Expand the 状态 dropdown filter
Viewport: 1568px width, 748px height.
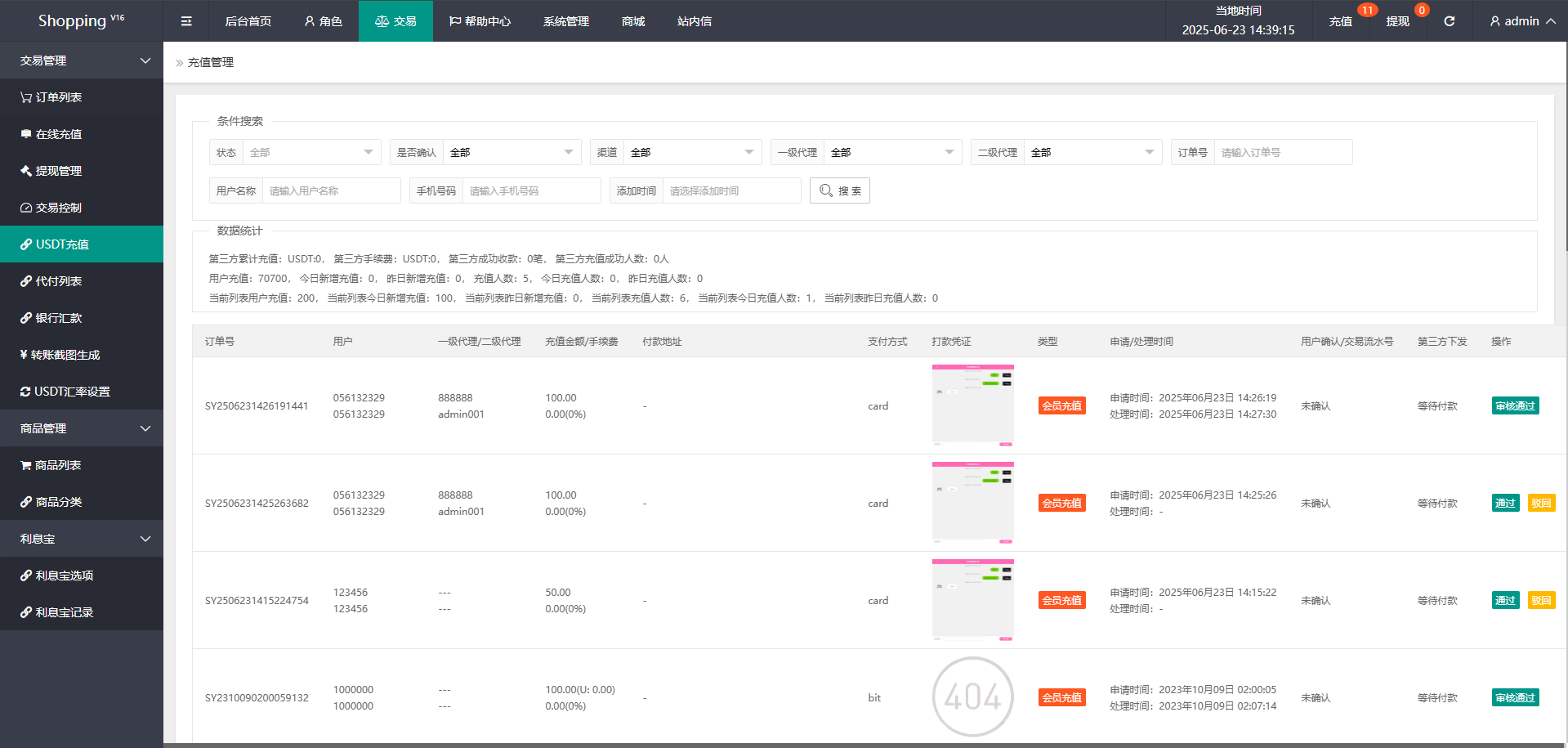[x=310, y=152]
